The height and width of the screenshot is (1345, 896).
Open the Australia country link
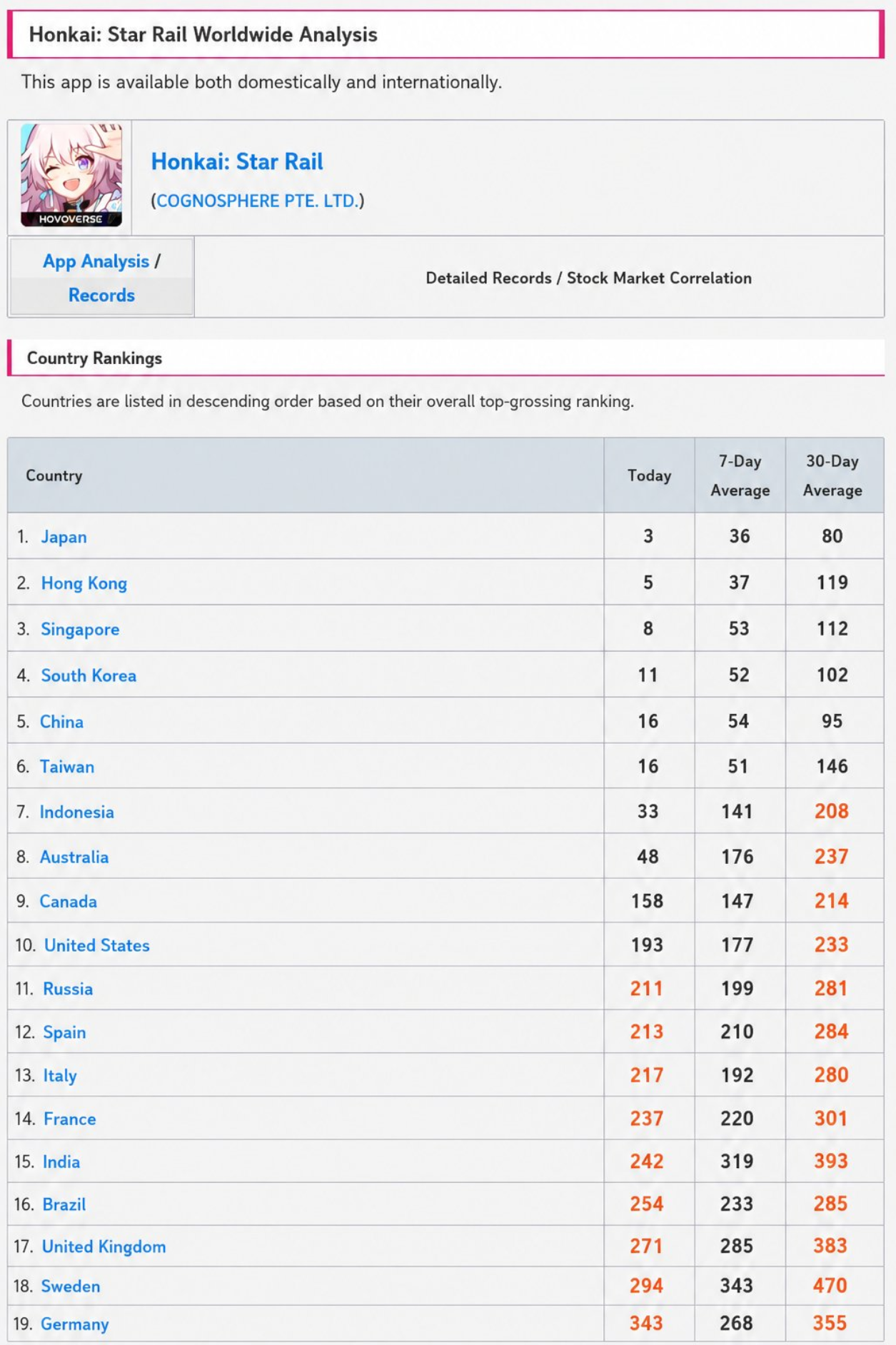pos(74,857)
